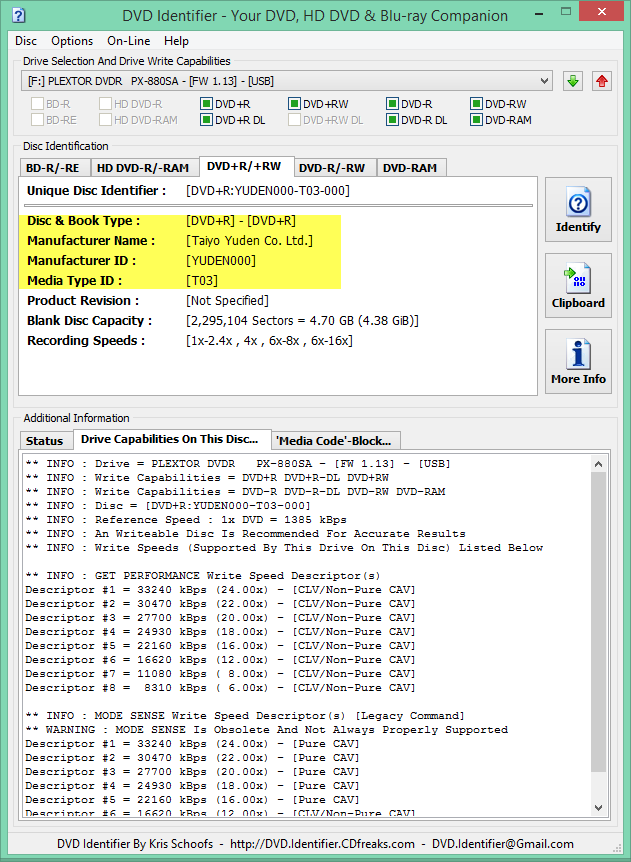Click the Gmail address in status bar
The width and height of the screenshot is (631, 862).
point(502,844)
